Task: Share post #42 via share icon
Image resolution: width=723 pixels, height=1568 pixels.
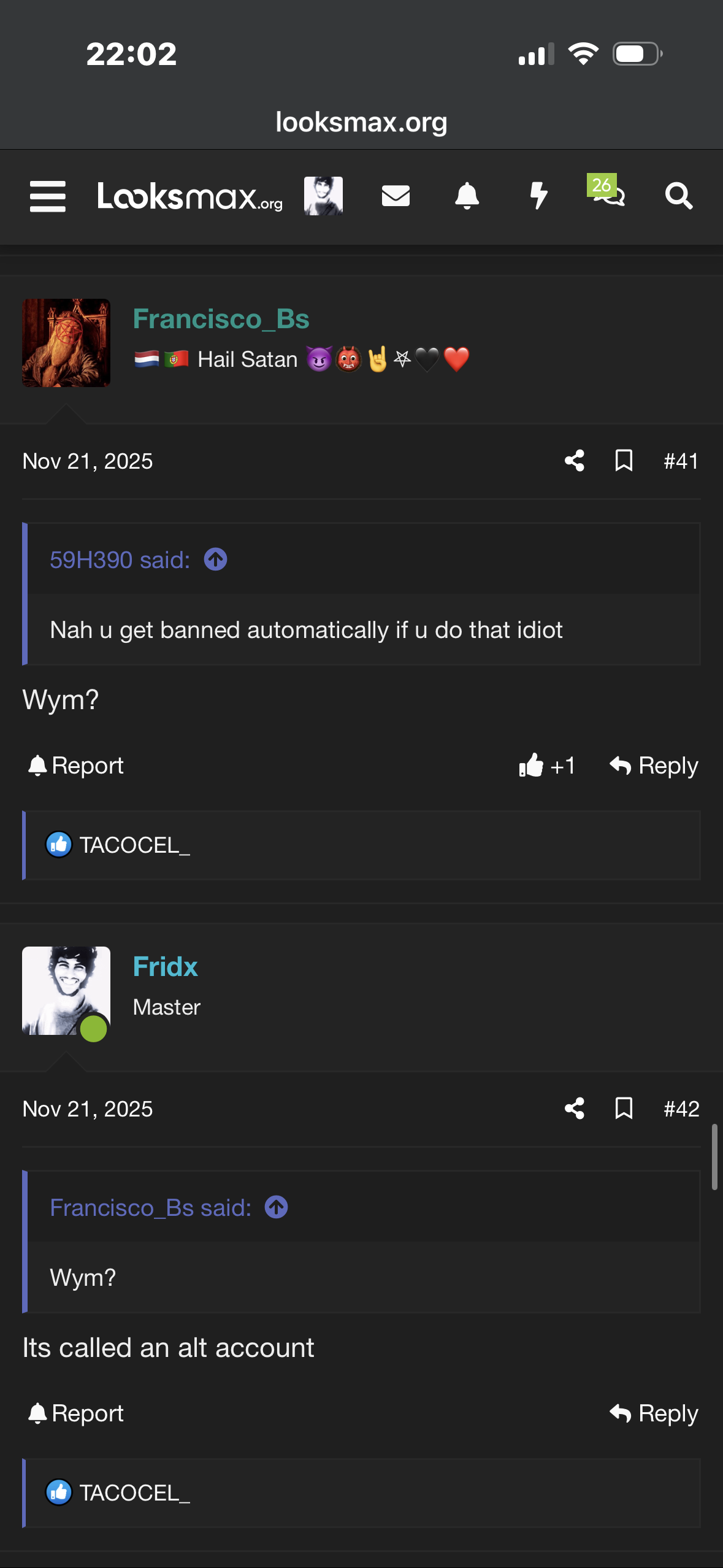Action: 575,1109
